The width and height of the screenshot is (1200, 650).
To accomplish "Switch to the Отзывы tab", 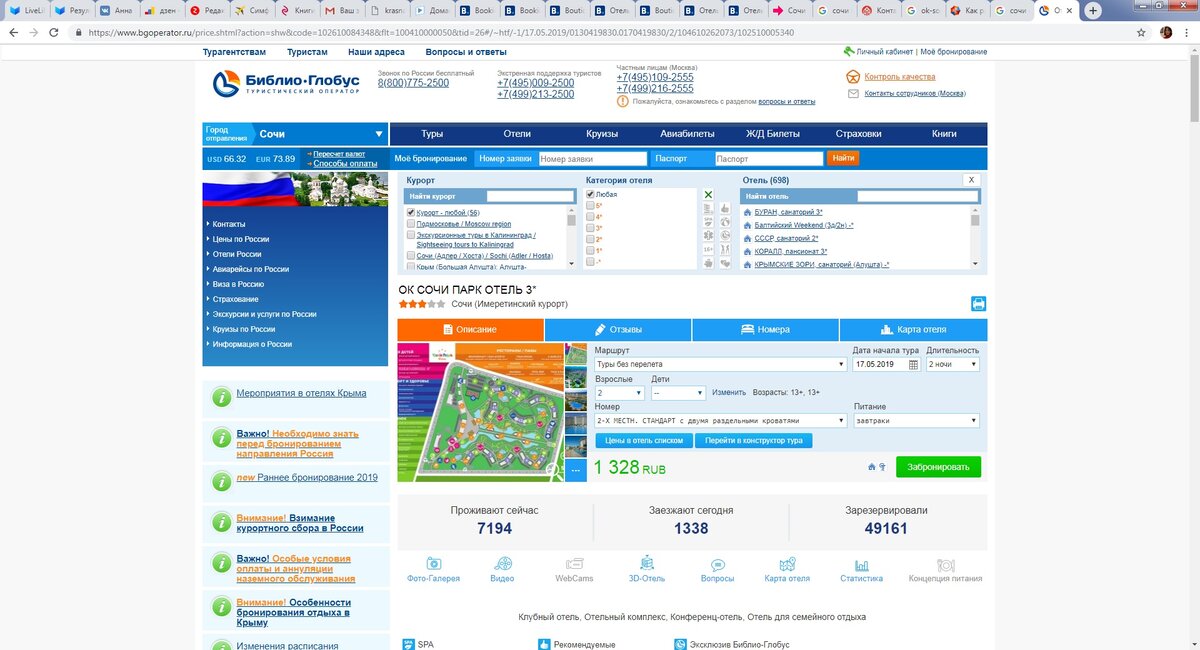I will pos(618,329).
